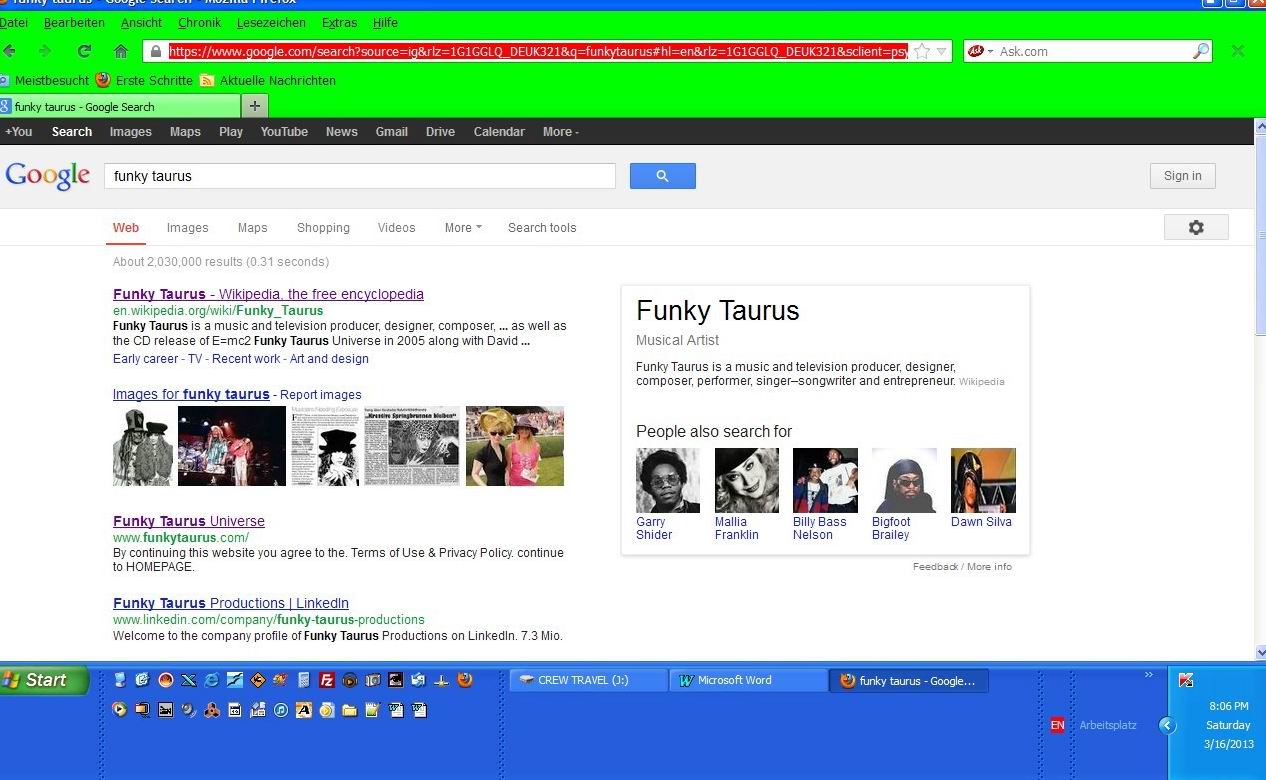Viewport: 1266px width, 780px height.
Task: Launch Firefox from the Quick Launch bar
Action: click(x=465, y=680)
